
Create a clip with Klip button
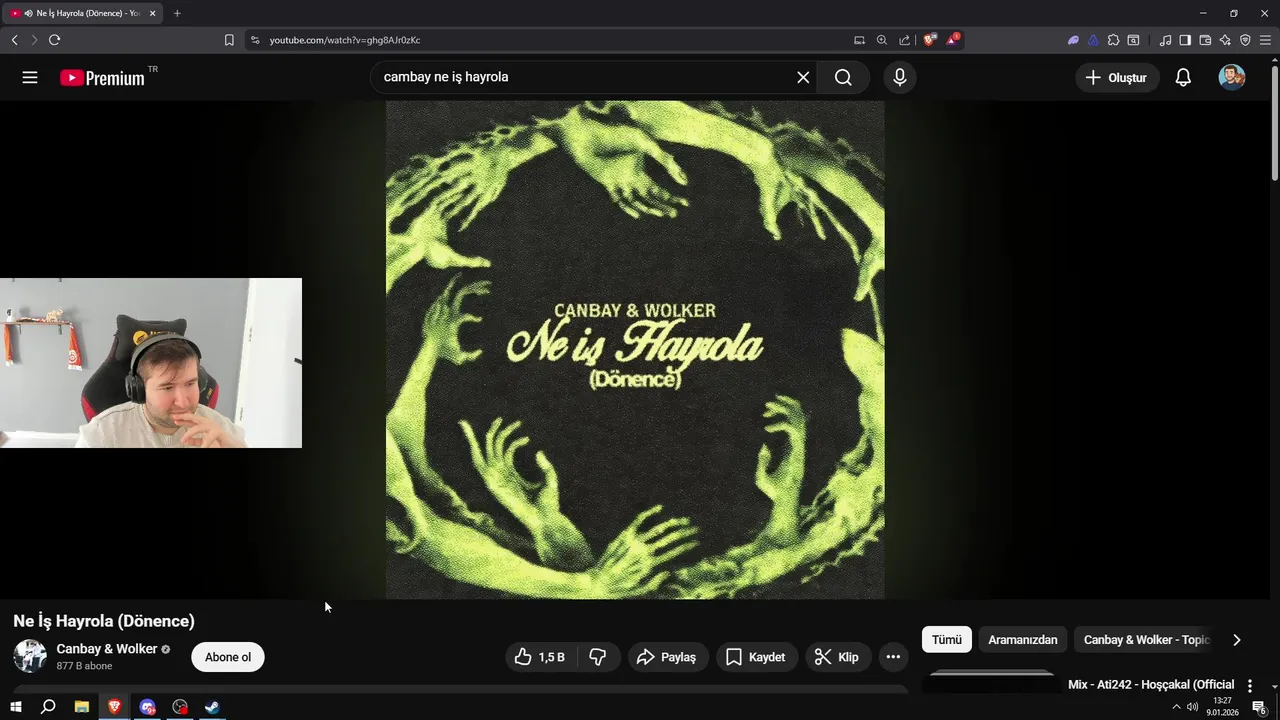837,657
